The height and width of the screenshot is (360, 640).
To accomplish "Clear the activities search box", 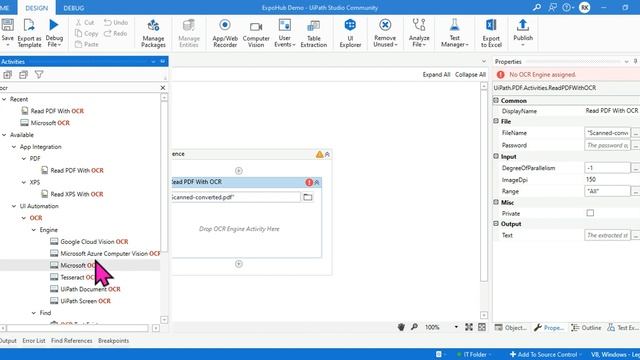I will 162,88.
